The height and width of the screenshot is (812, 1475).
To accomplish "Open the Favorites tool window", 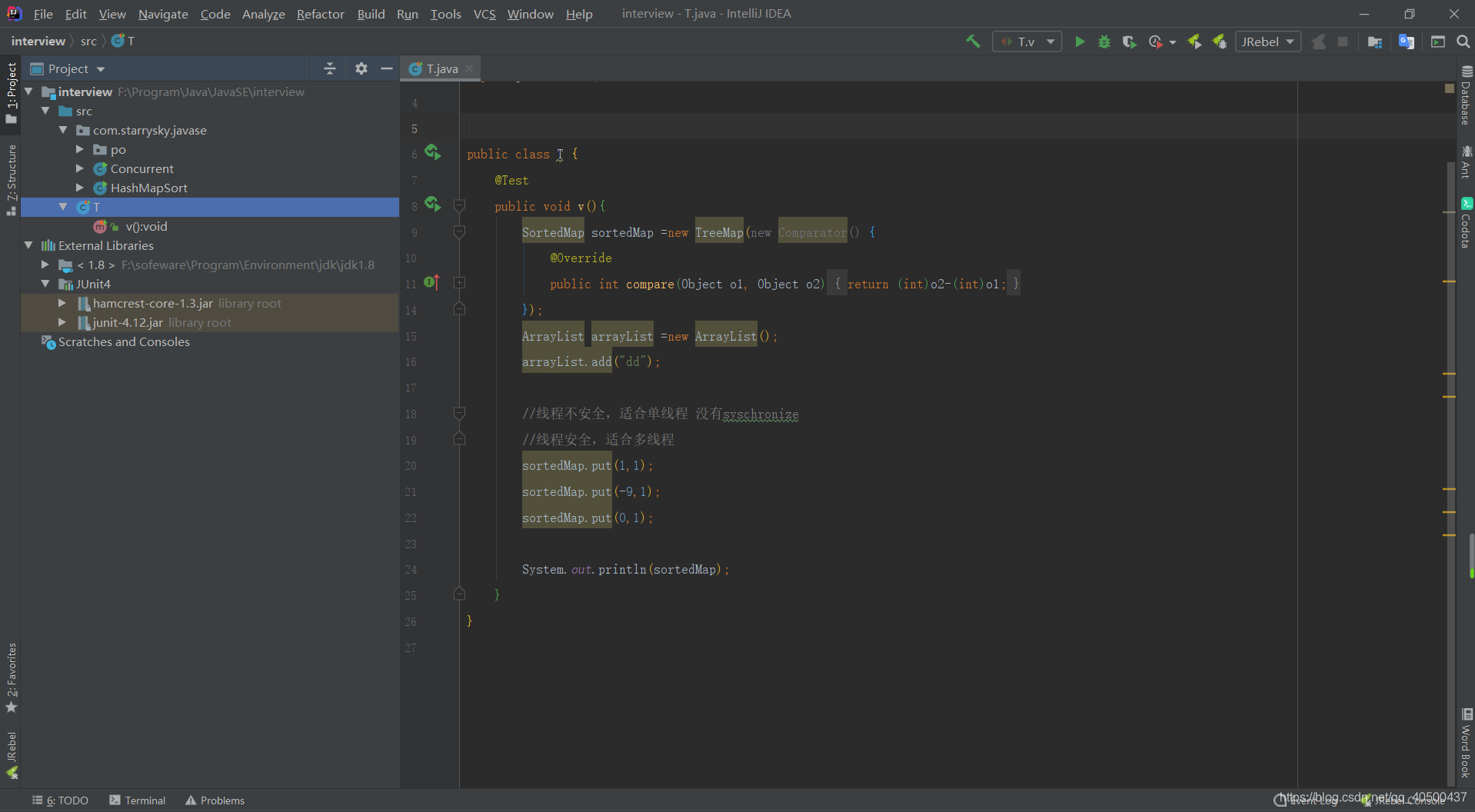I will (x=11, y=678).
